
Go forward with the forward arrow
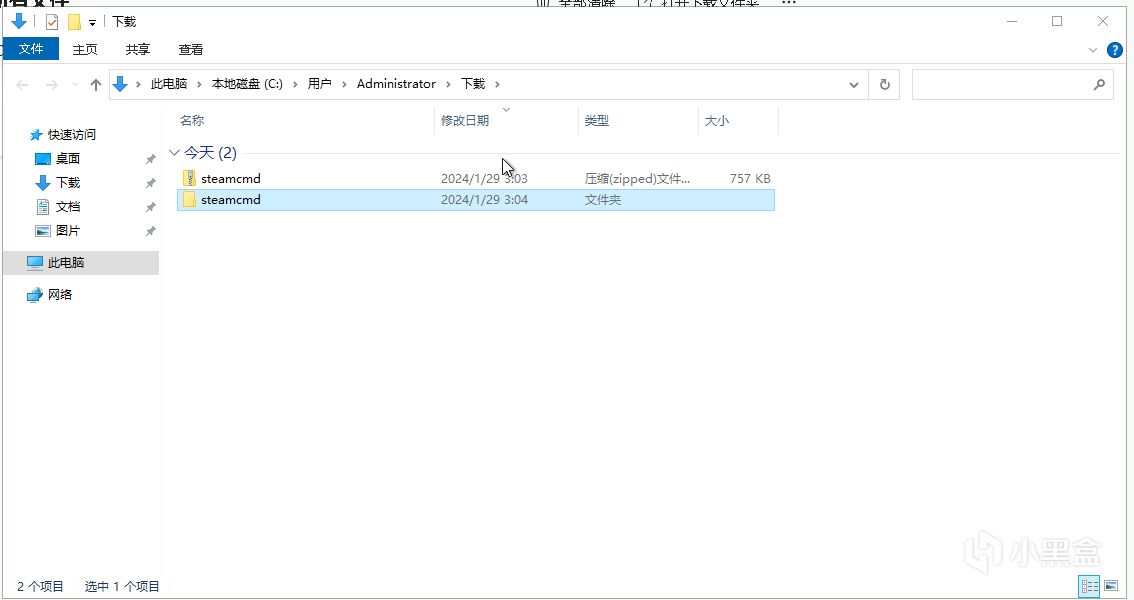coord(51,85)
